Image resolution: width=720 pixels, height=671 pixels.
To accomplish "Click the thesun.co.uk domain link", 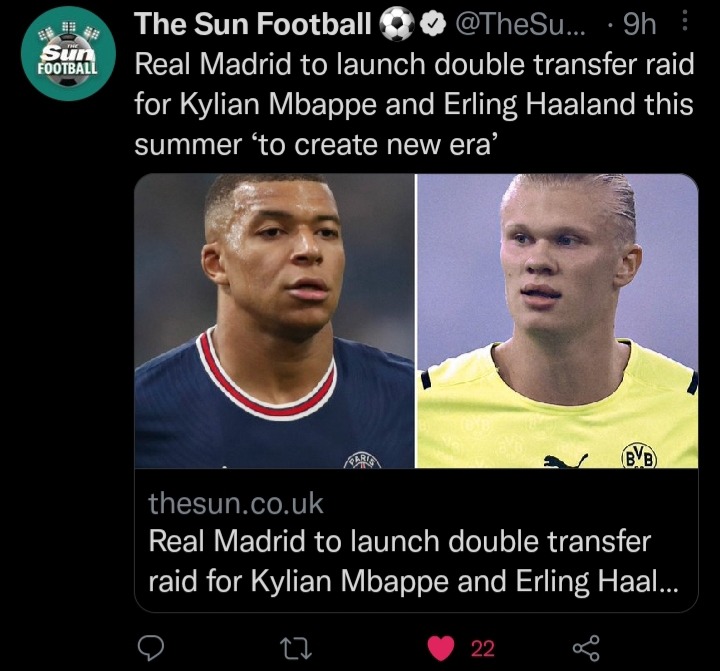I will tap(236, 504).
